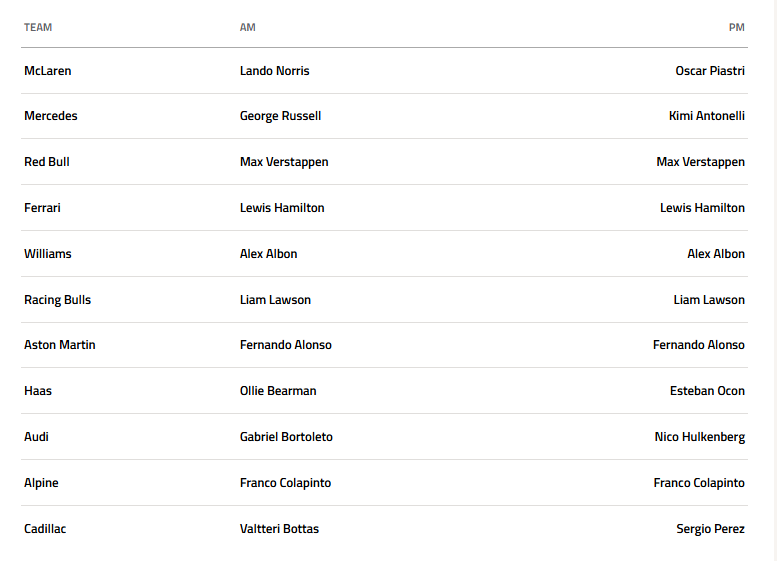Select Lewis Hamilton in the PM column
The width and height of the screenshot is (777, 561).
tap(702, 208)
